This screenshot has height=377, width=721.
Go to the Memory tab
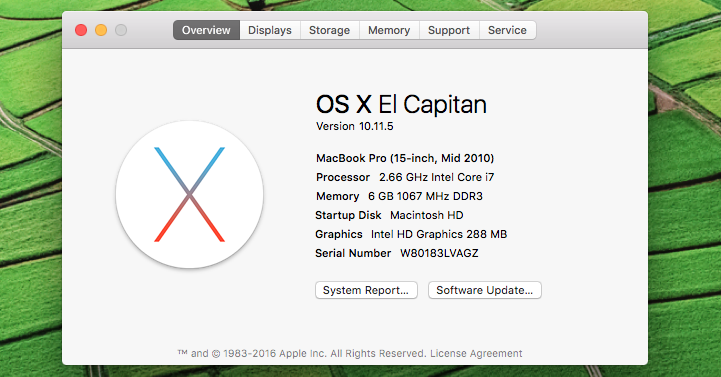click(x=389, y=30)
